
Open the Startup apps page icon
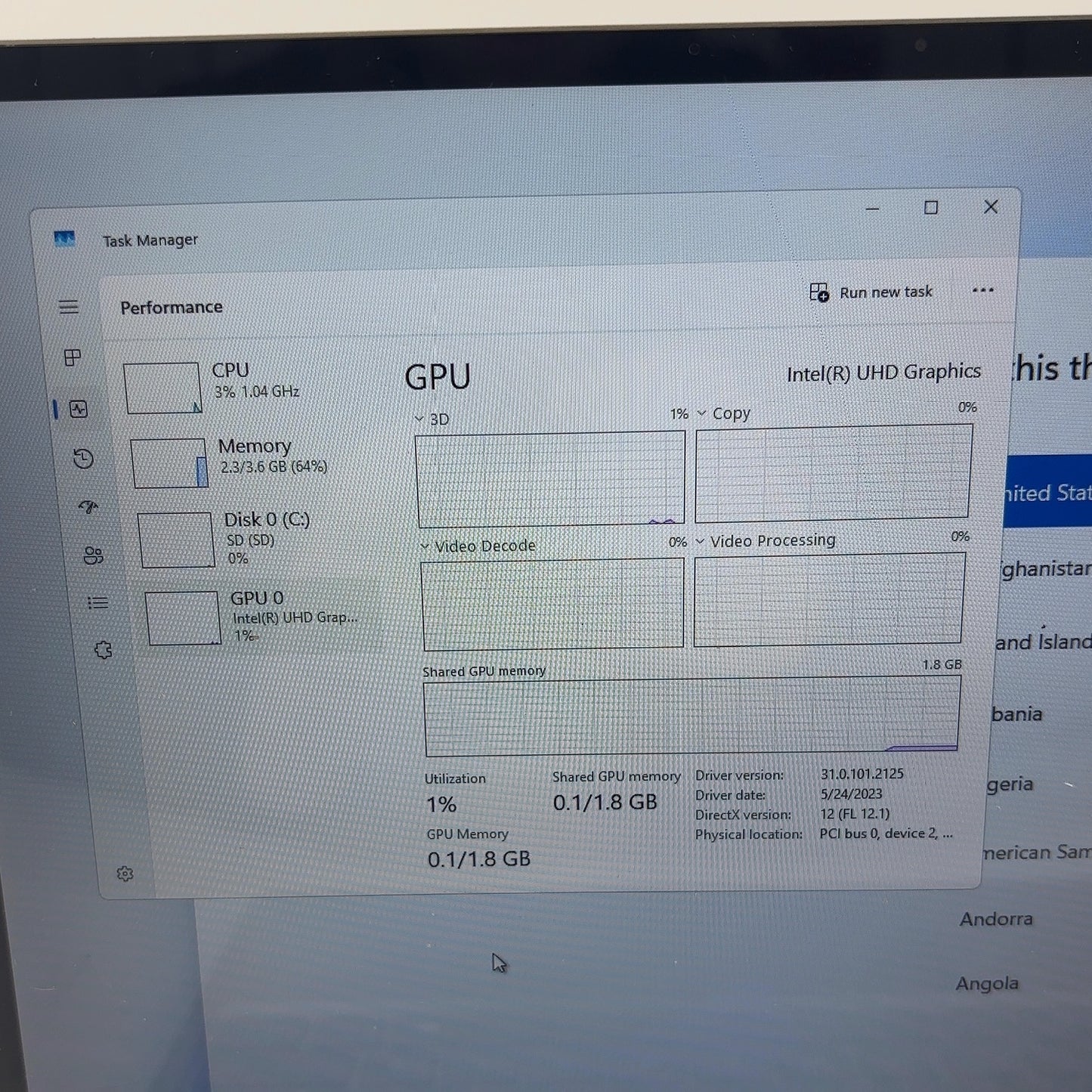(x=88, y=507)
